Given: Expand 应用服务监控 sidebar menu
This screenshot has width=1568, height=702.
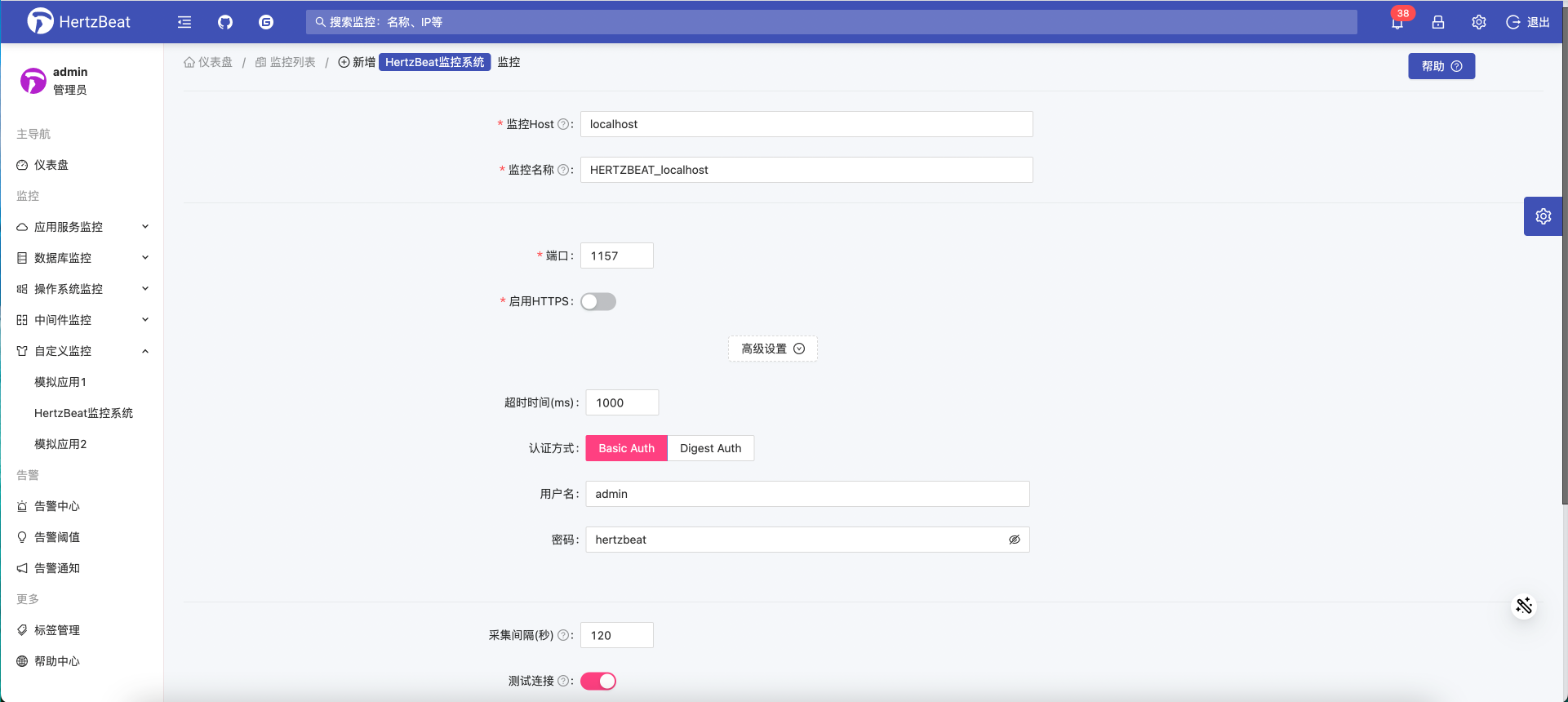Looking at the screenshot, I should 82,227.
